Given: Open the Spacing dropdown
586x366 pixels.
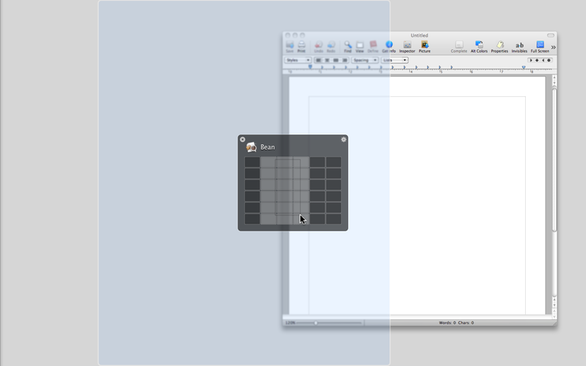Looking at the screenshot, I should point(364,60).
